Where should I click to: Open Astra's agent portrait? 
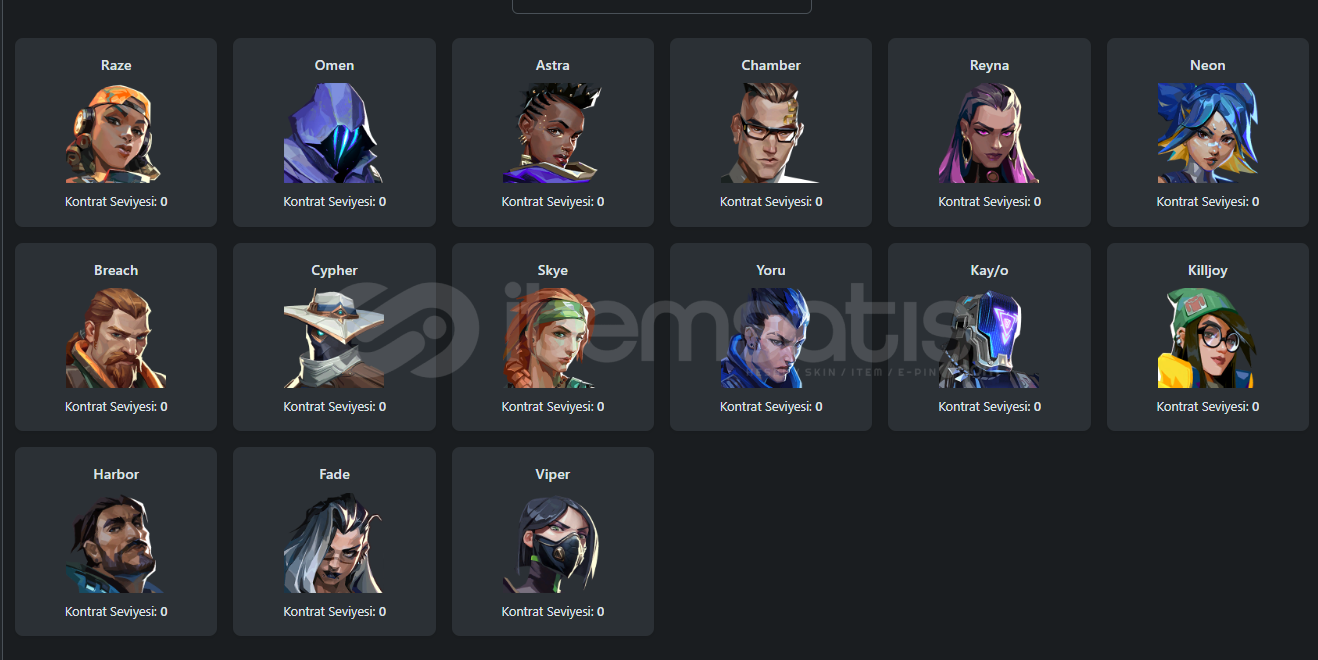point(552,133)
